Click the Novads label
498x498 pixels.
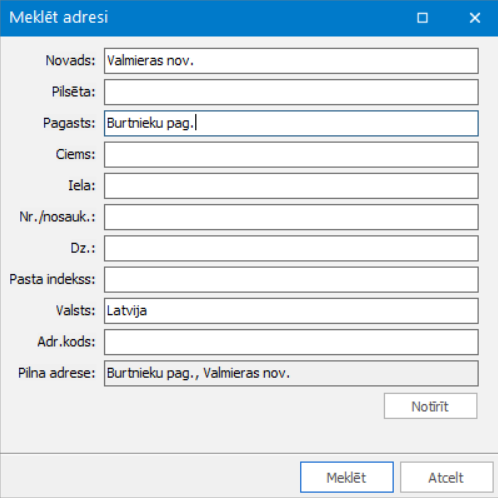70,61
